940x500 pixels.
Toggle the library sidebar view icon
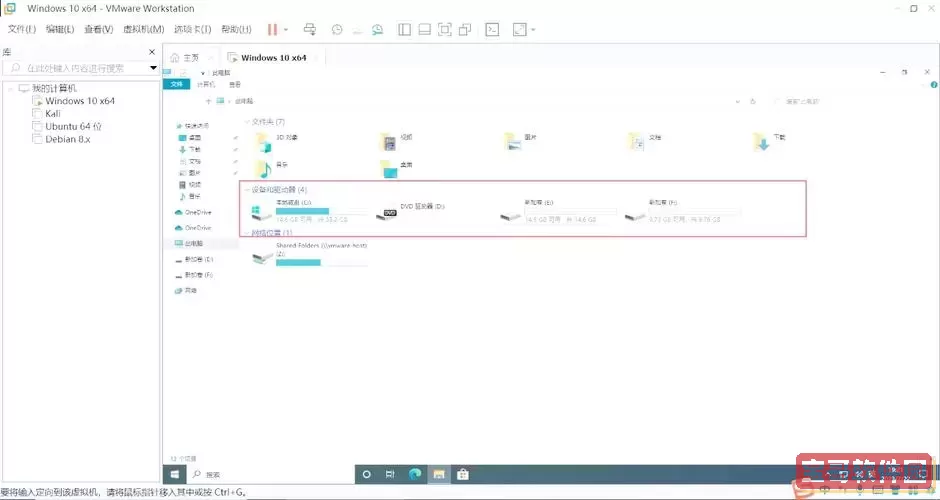click(405, 29)
